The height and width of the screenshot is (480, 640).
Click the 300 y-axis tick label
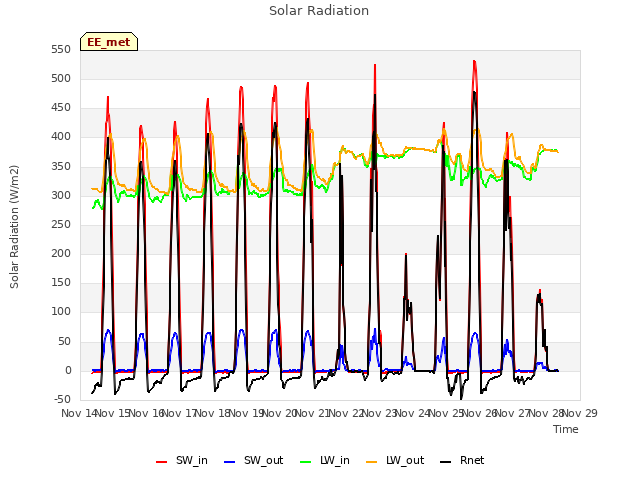[x=61, y=196]
